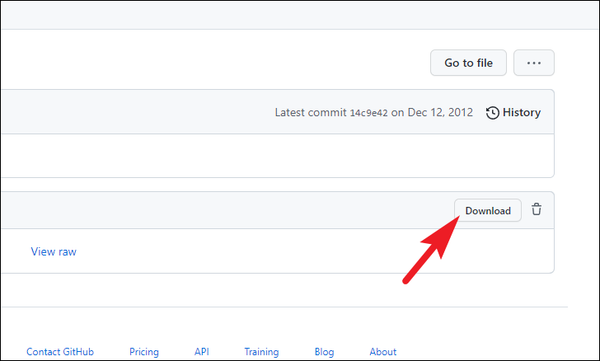Select the About footer link
Viewport: 600px width, 361px height.
pos(383,351)
